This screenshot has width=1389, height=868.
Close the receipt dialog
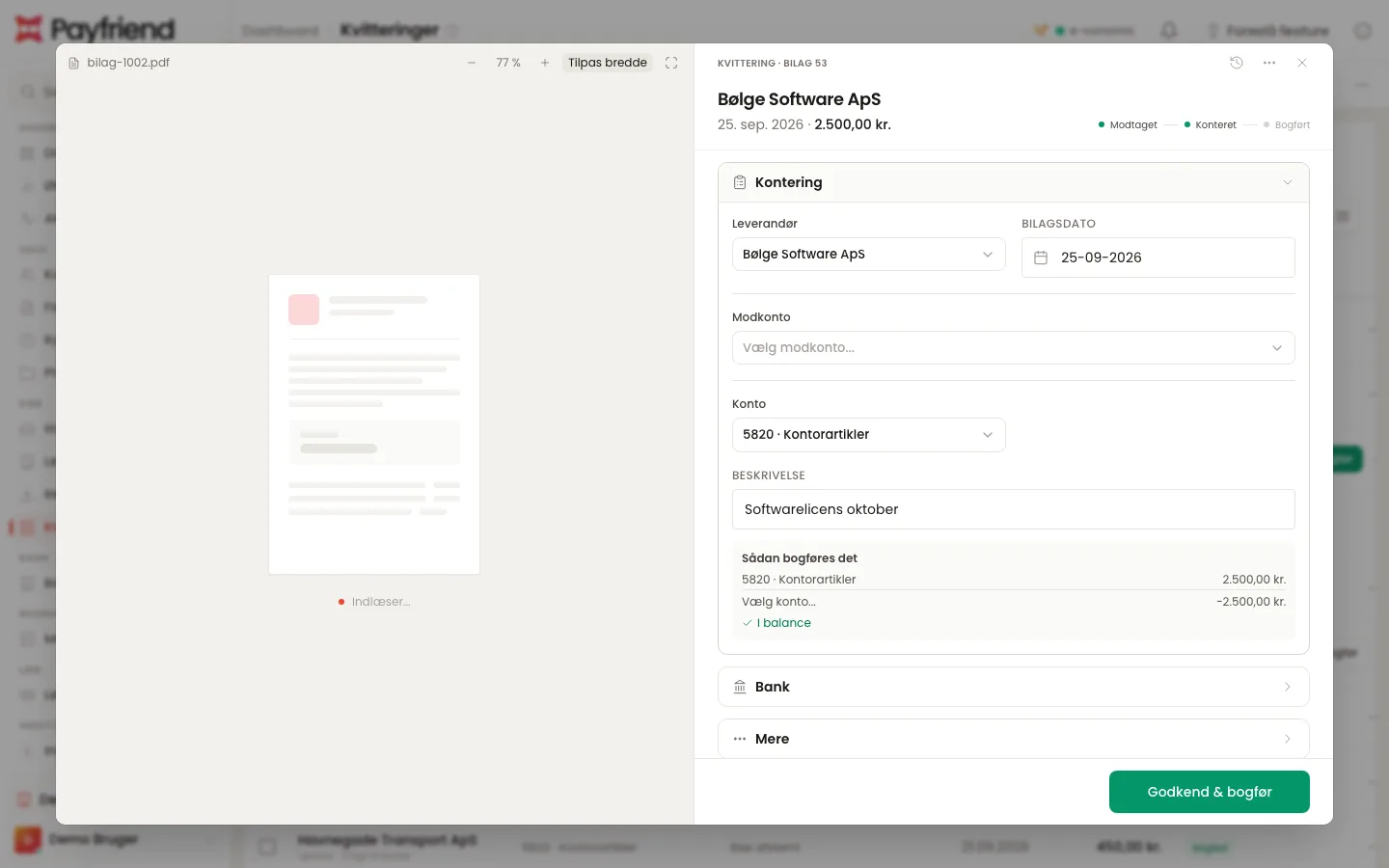pos(1302,63)
